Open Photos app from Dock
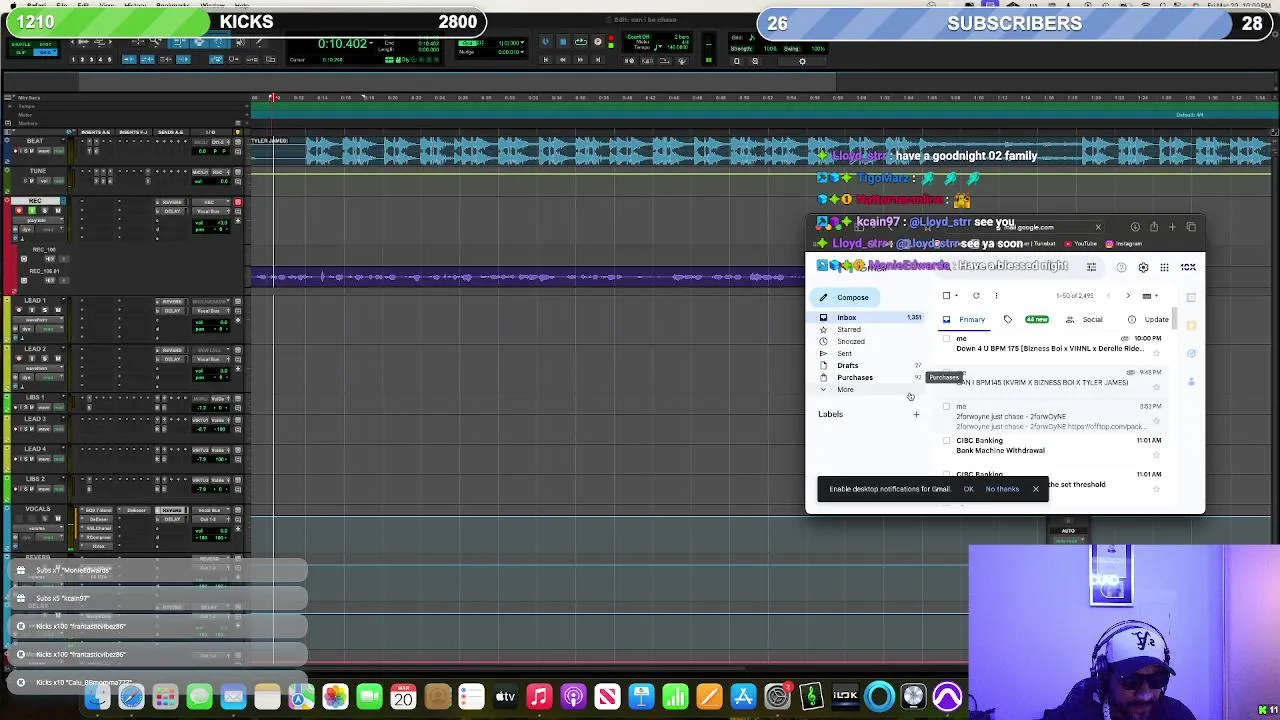Viewport: 1280px width, 720px height. click(335, 696)
